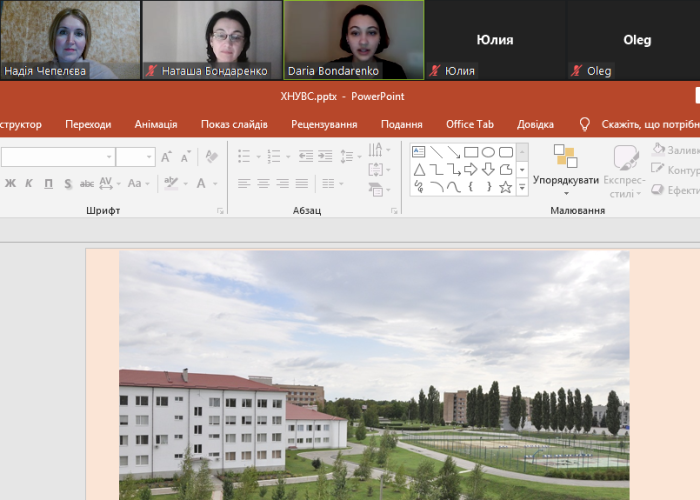The width and height of the screenshot is (700, 500).
Task: Click the font color A button
Action: click(202, 183)
